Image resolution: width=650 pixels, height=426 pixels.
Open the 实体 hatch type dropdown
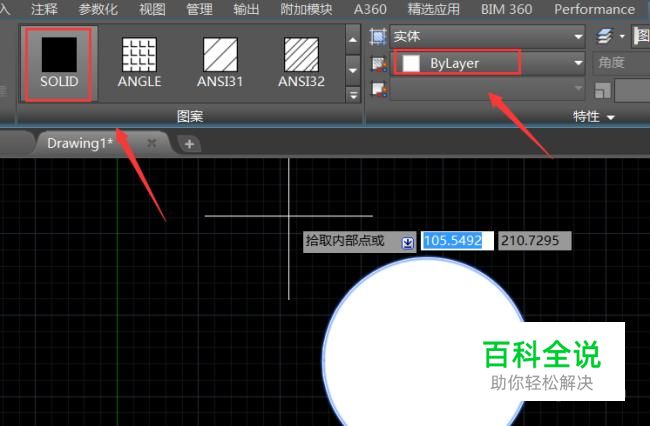tap(488, 36)
